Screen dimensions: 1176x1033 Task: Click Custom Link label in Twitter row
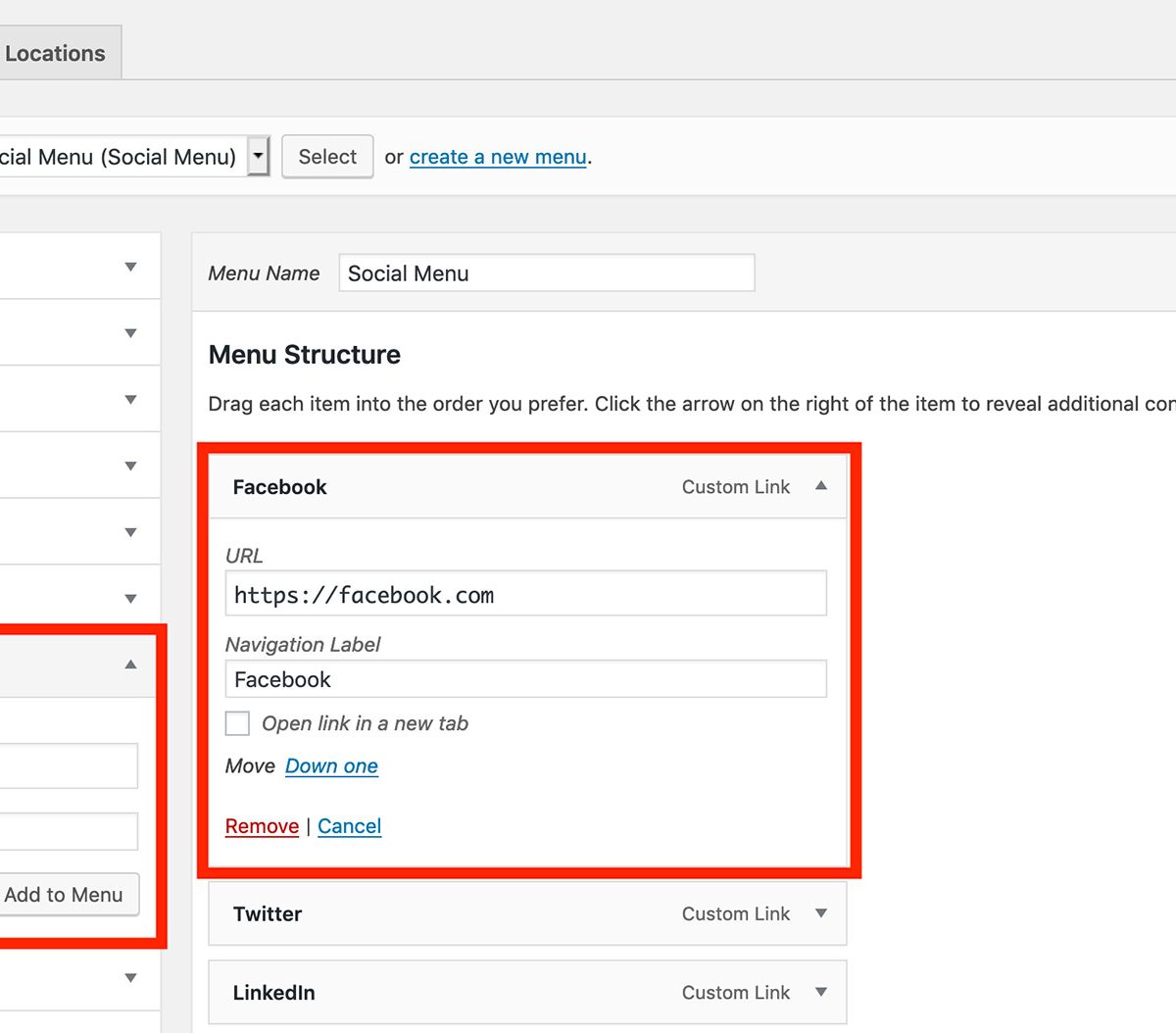pos(736,913)
